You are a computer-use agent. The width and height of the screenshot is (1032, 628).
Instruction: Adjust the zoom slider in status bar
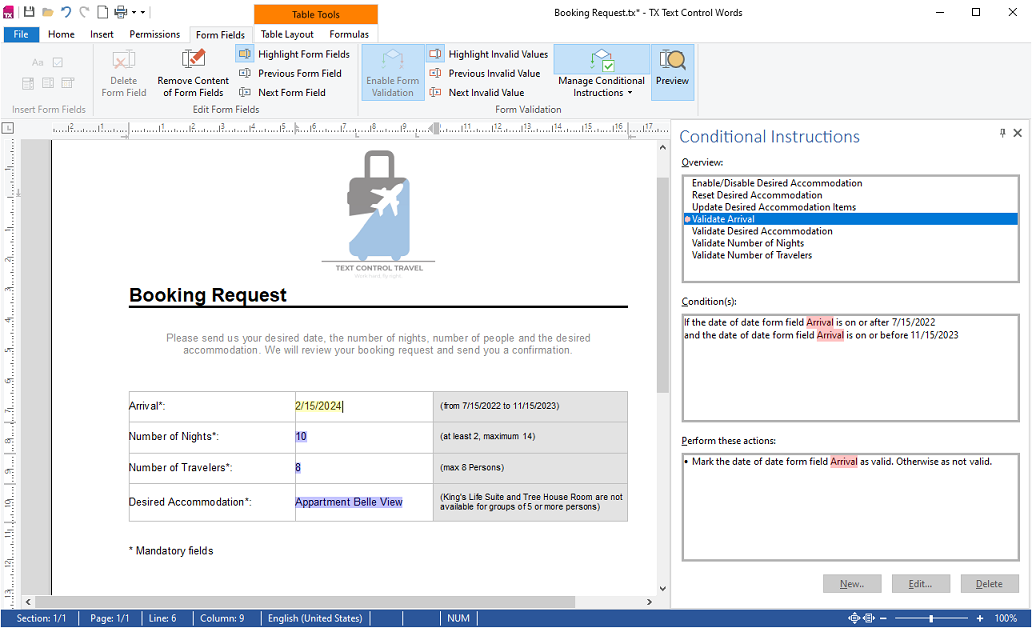[931, 618]
